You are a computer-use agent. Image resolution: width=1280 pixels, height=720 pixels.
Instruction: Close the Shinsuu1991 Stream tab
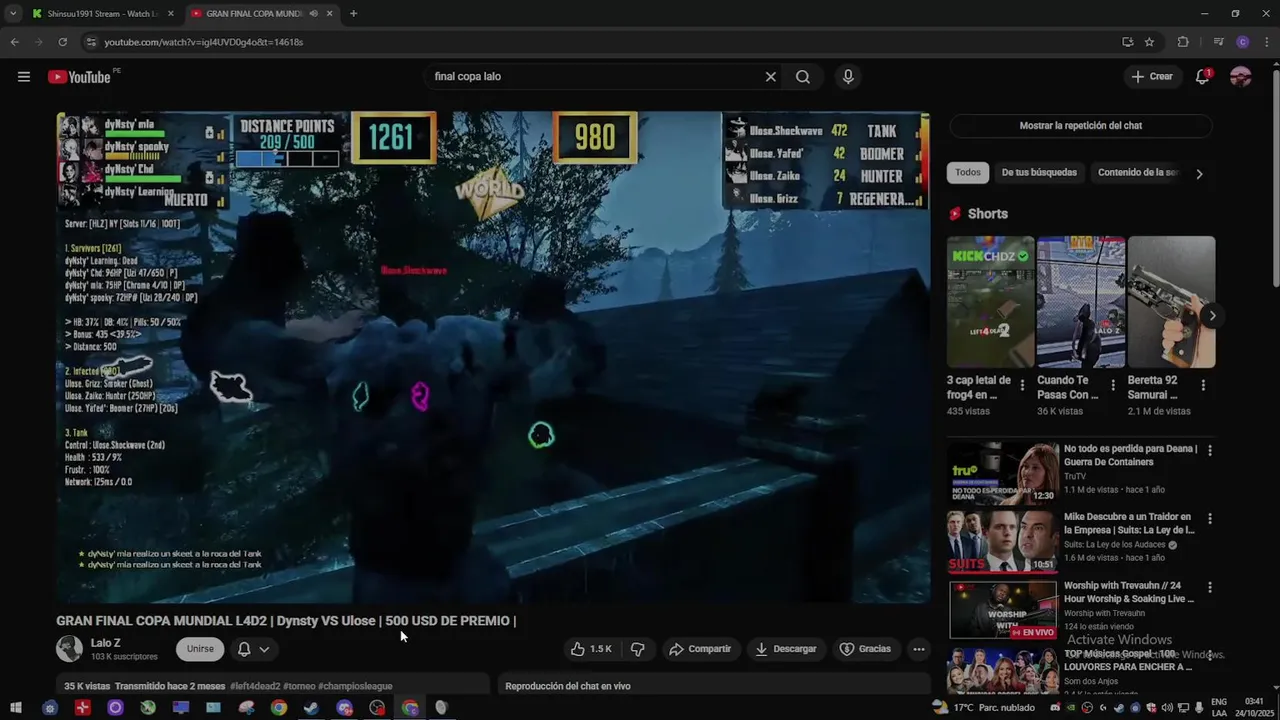(x=171, y=14)
